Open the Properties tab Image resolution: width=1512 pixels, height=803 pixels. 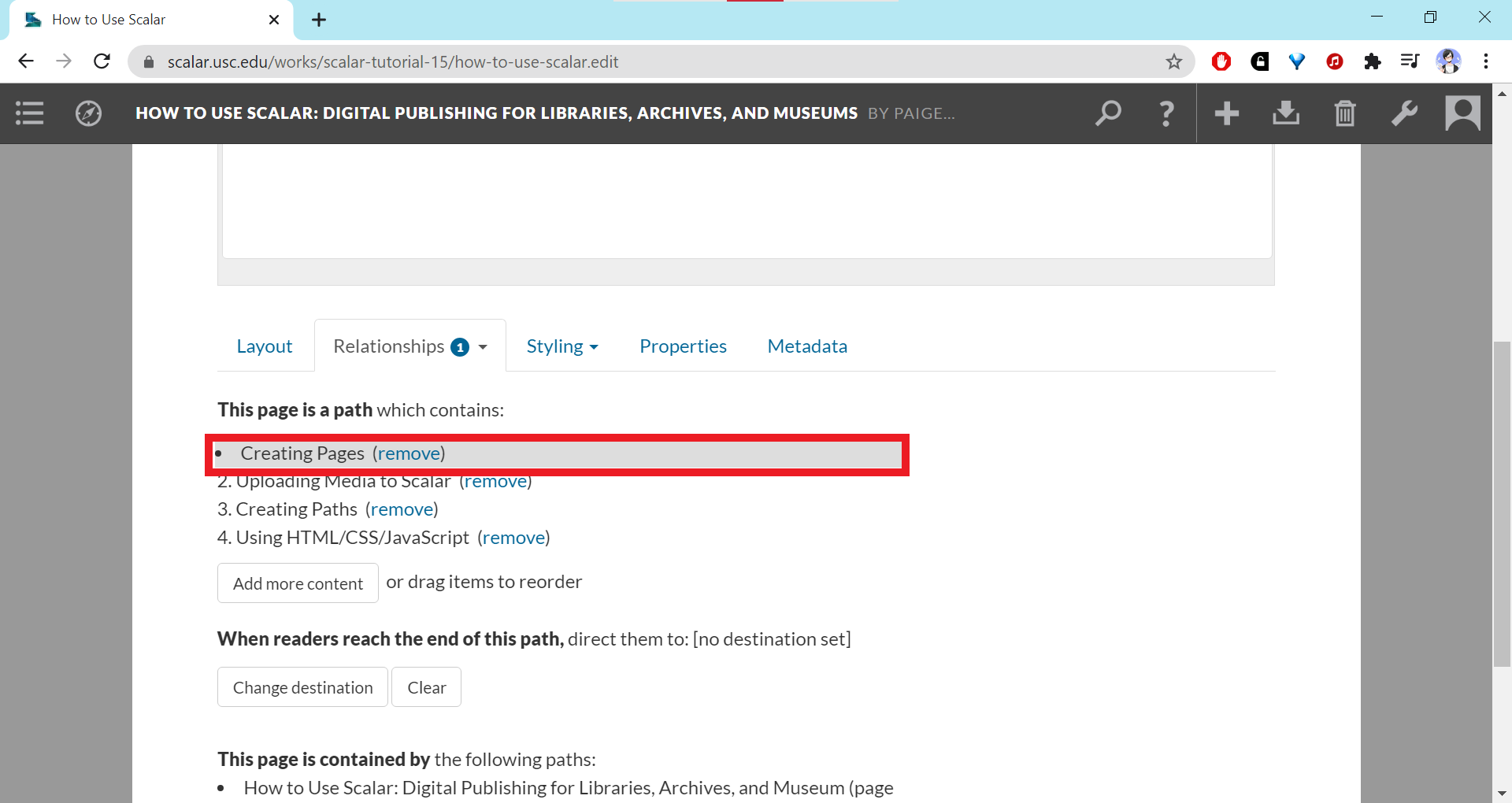(683, 346)
